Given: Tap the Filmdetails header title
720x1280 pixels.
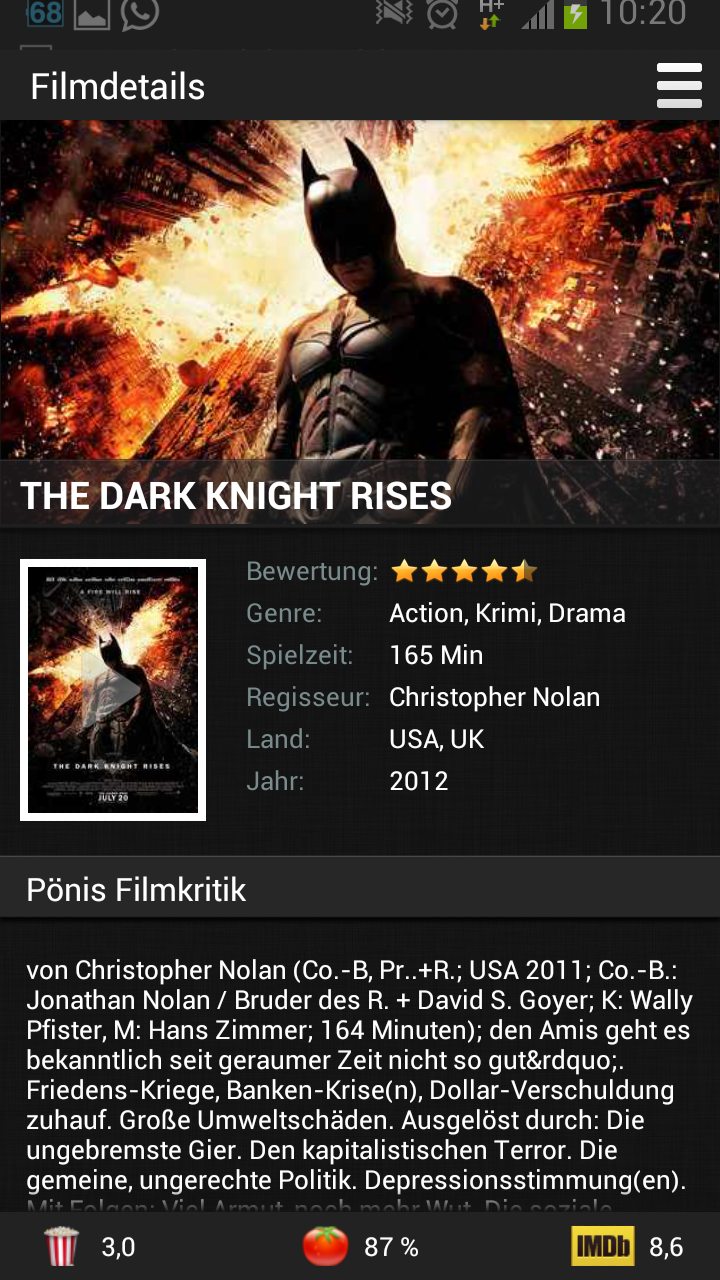Looking at the screenshot, I should coord(118,87).
